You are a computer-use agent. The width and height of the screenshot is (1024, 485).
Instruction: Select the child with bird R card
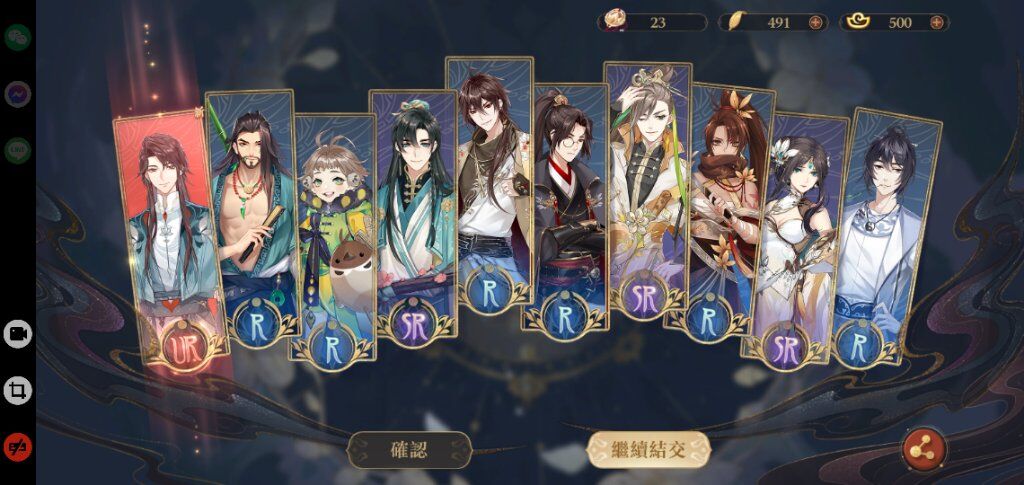pos(333,238)
